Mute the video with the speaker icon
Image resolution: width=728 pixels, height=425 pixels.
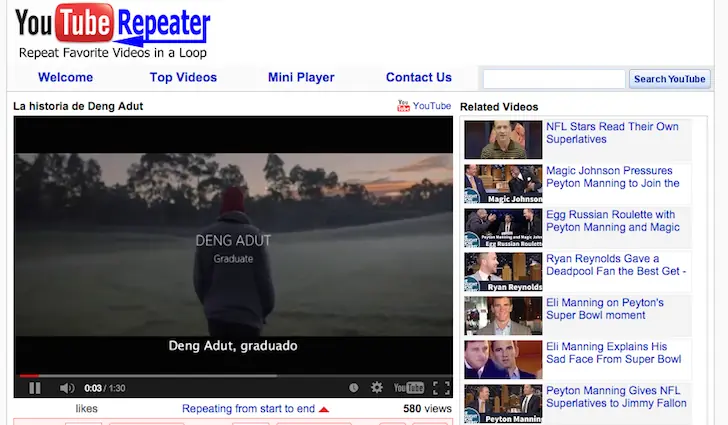click(x=67, y=388)
